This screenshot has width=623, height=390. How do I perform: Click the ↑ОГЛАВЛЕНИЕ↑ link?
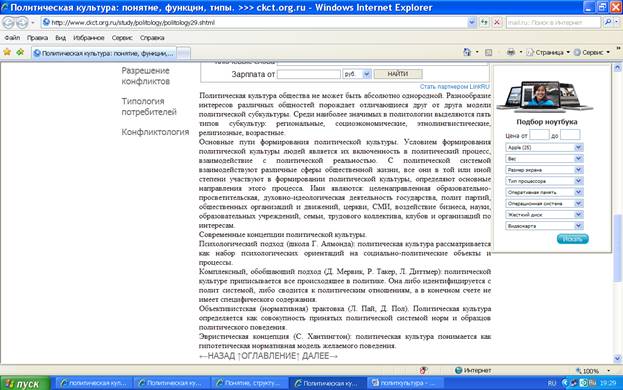pos(268,356)
